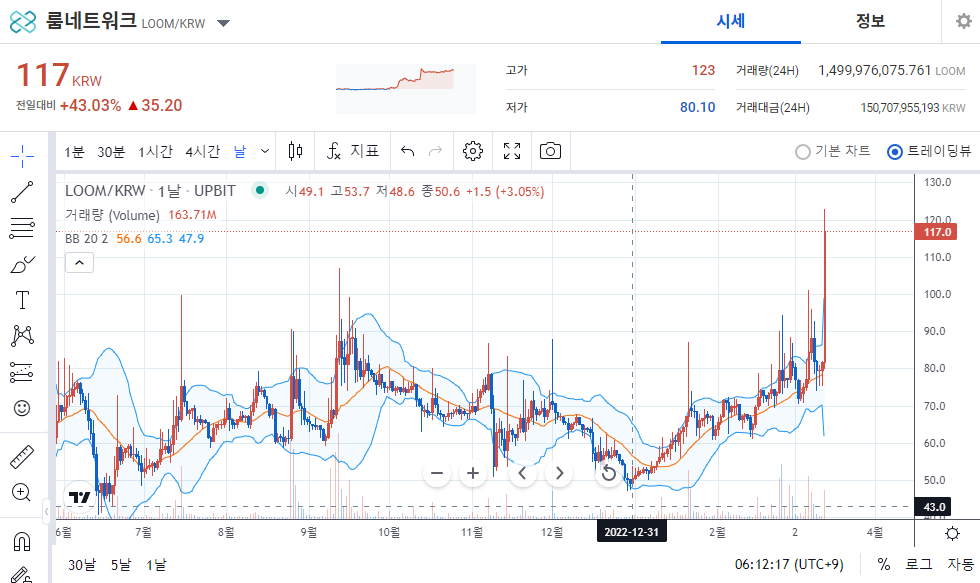Click the high price value 123
Viewport: 980px width, 583px height.
(703, 70)
